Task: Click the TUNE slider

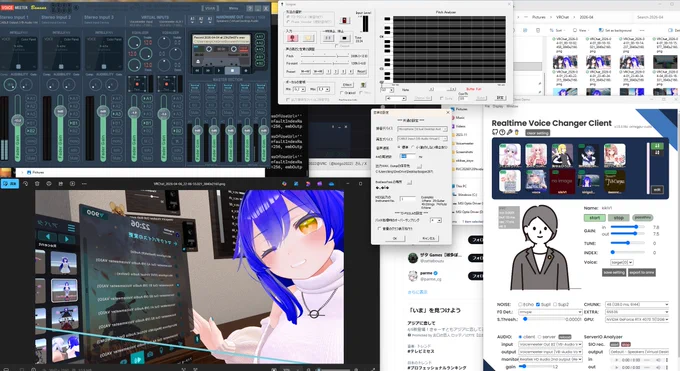Action: (x=628, y=243)
